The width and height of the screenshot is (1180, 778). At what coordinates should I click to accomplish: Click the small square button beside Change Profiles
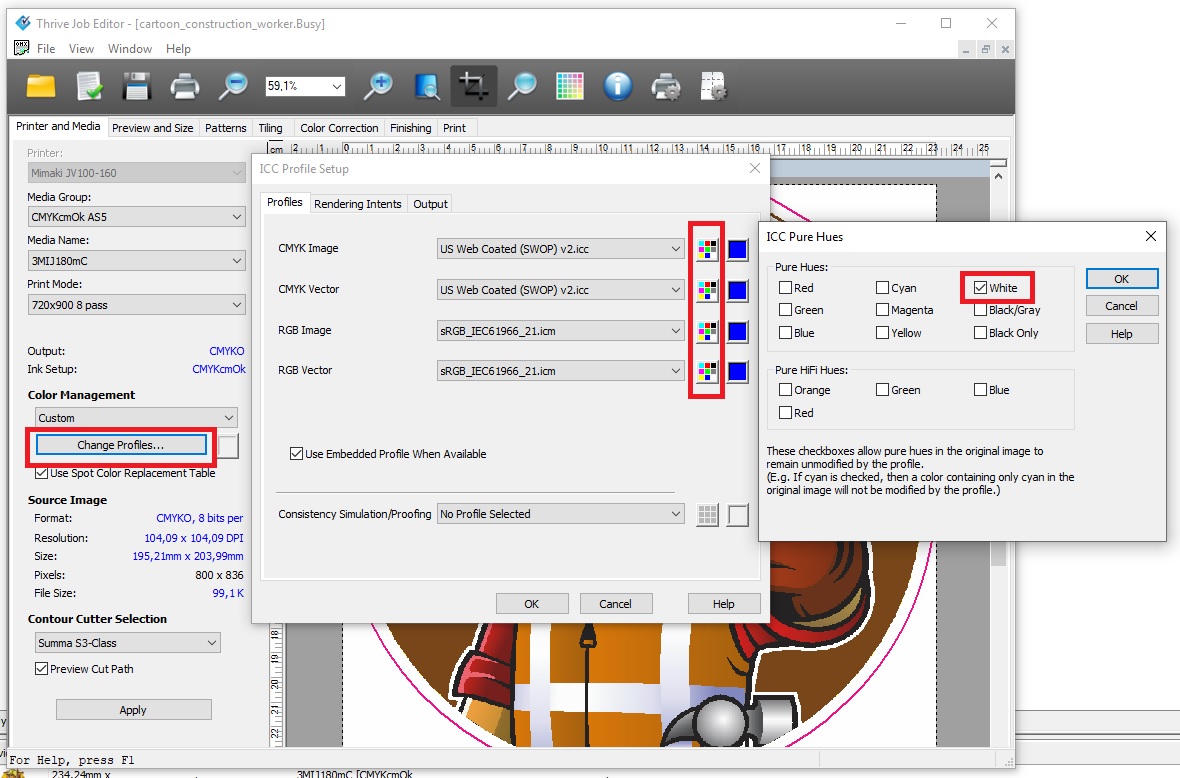click(228, 445)
